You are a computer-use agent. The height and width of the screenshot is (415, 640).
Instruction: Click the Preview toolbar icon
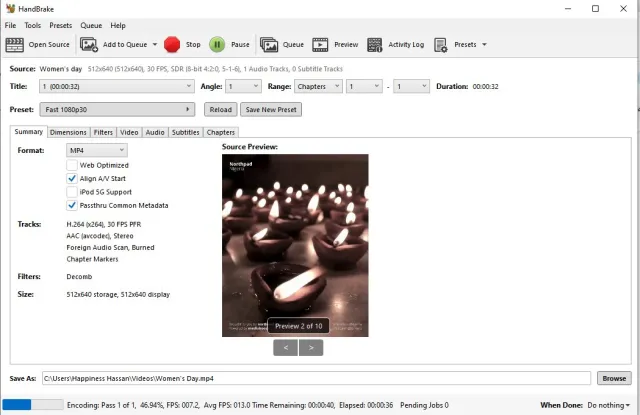pos(320,44)
